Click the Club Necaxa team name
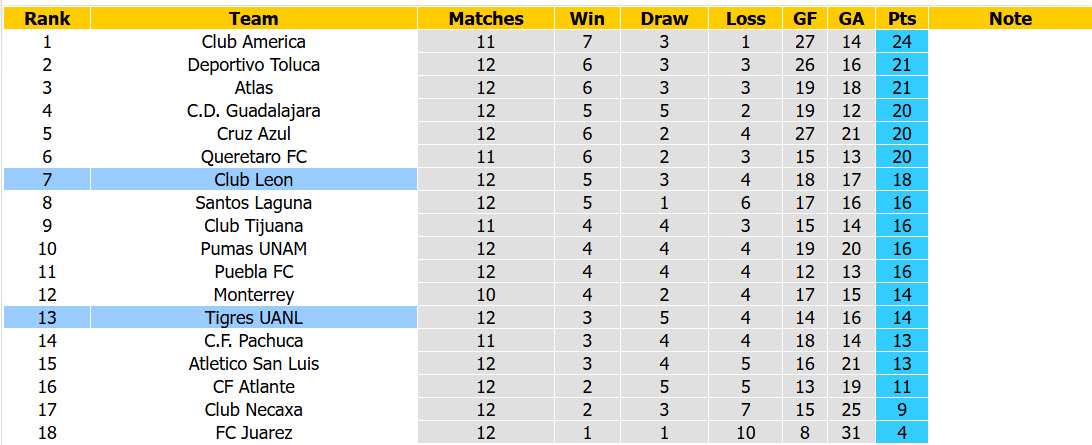1092x445 pixels. (x=254, y=409)
